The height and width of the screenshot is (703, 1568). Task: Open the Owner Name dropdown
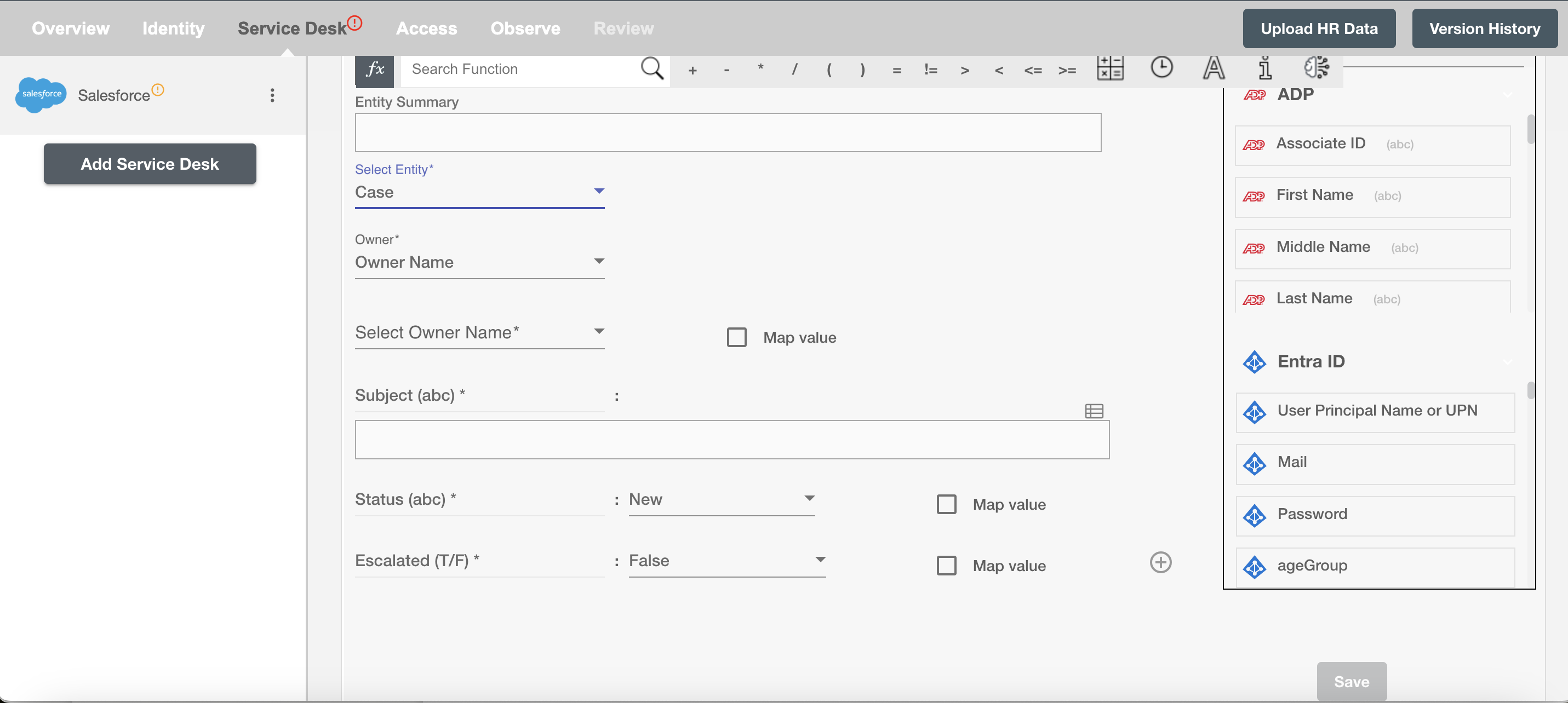479,262
